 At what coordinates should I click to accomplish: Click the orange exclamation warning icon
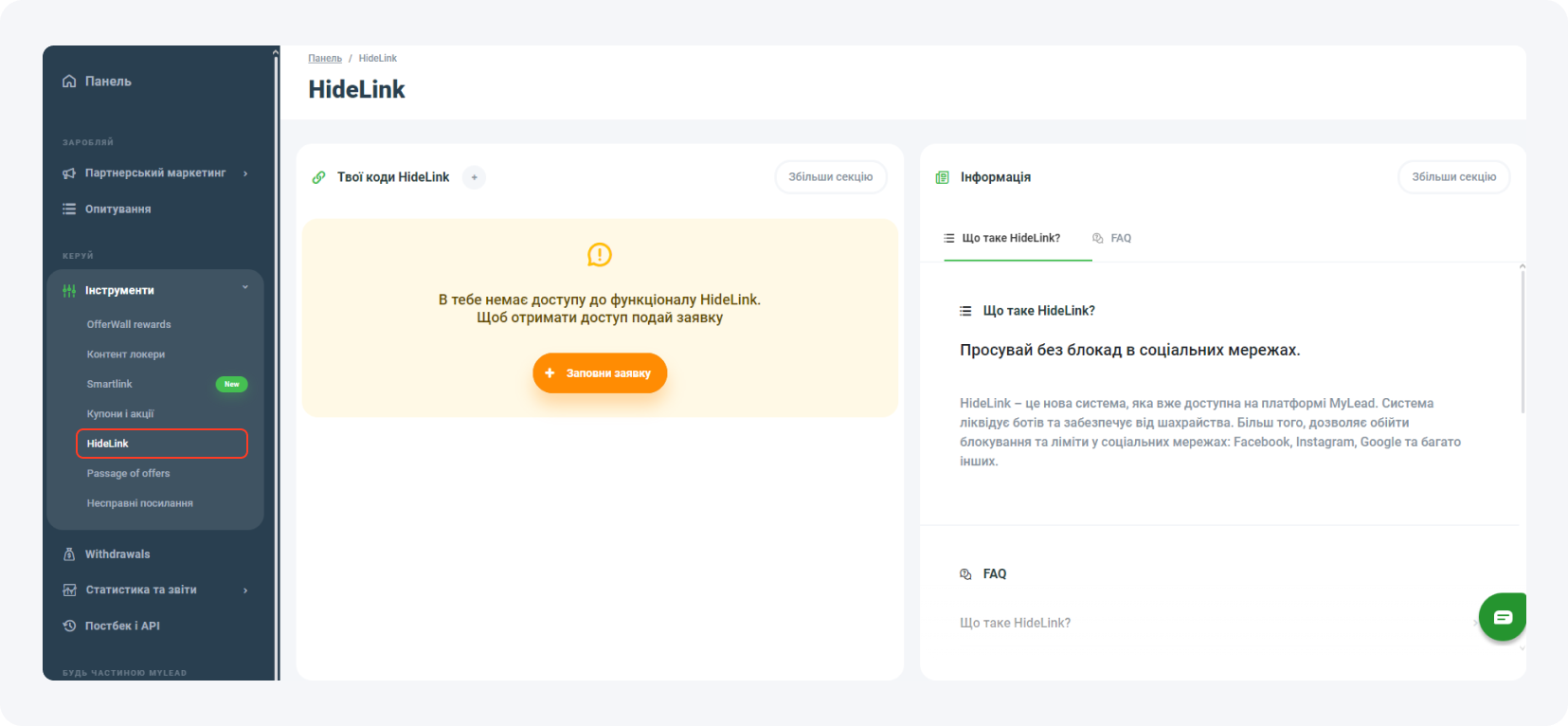(600, 255)
